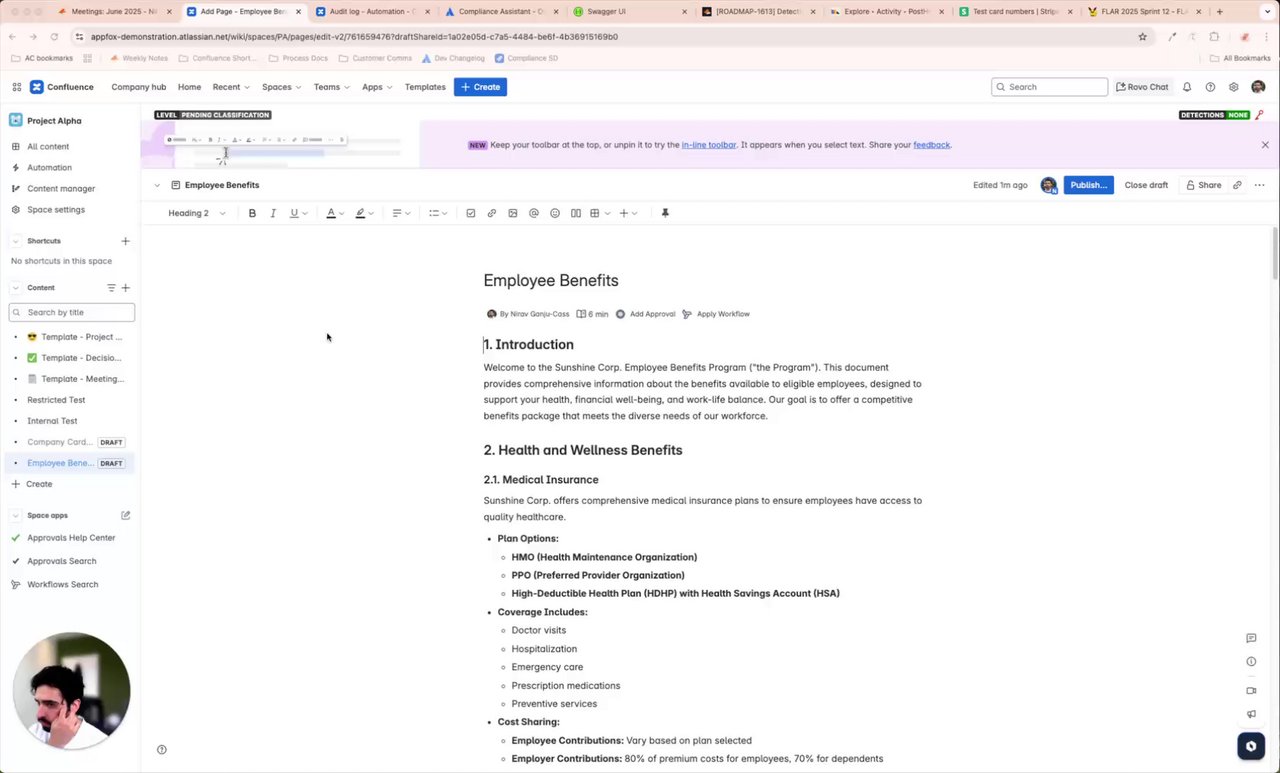Open Rovo Chat

[x=1141, y=87]
